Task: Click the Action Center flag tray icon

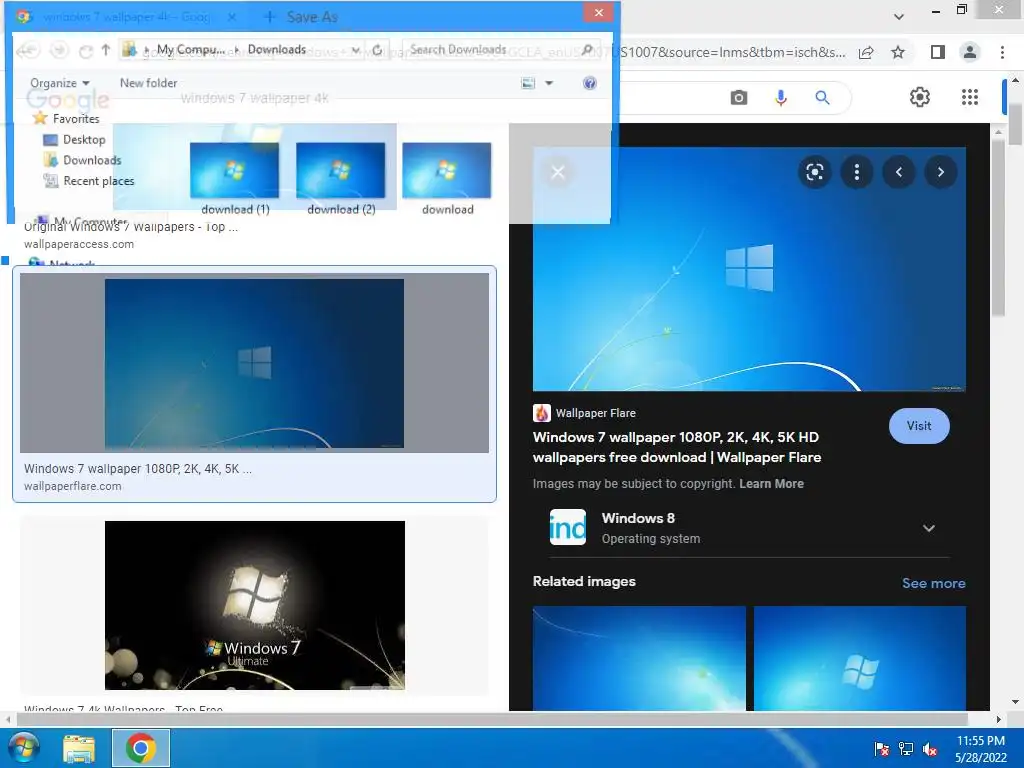Action: [x=881, y=749]
